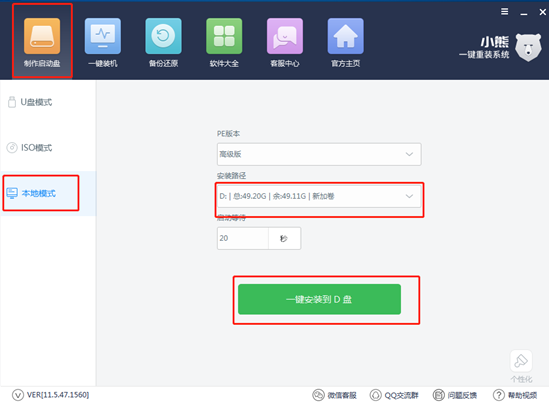This screenshot has height=404, width=549.
Task: Open 问题反馈 feedback link
Action: (x=455, y=395)
